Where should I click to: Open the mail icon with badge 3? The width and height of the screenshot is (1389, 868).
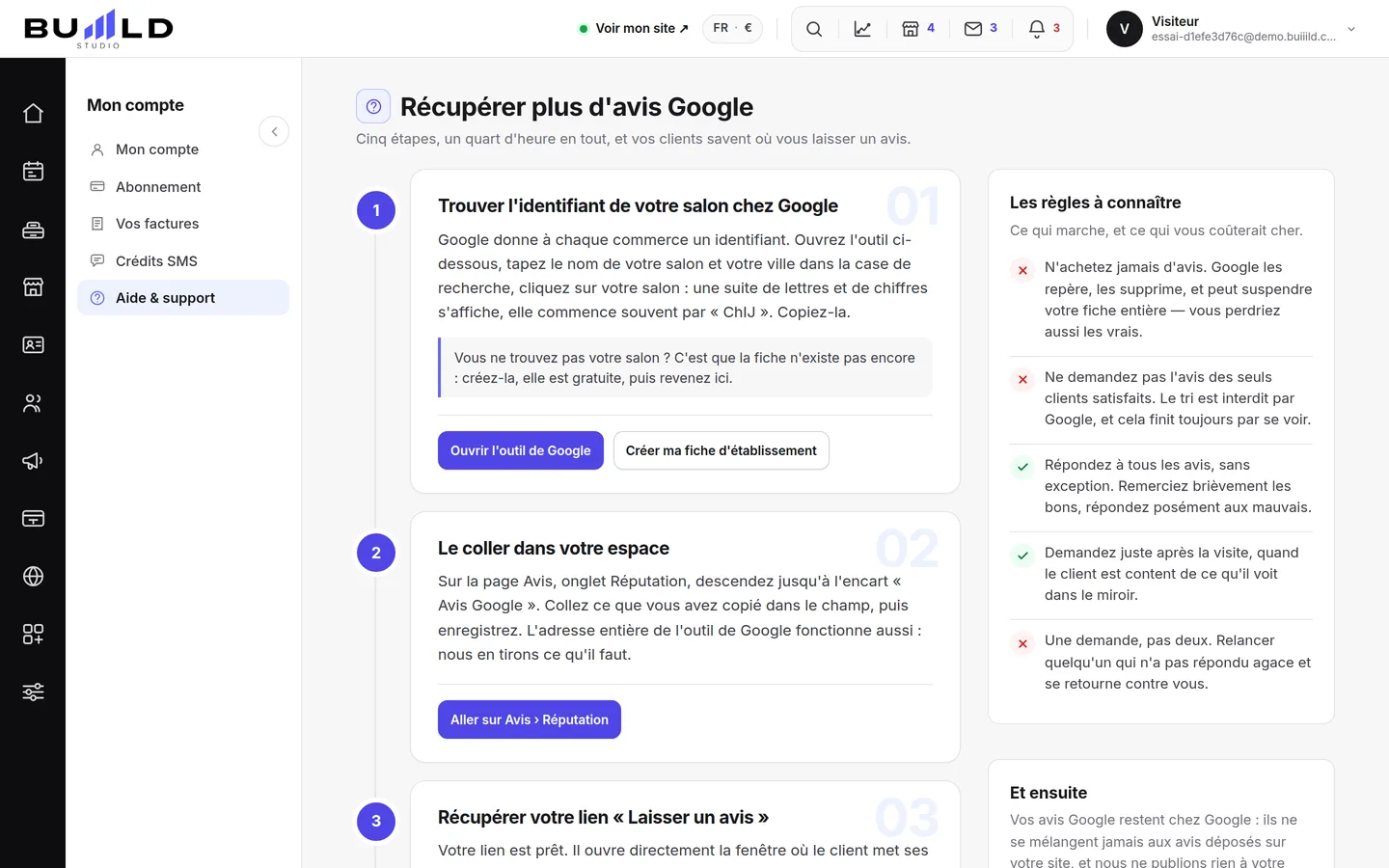tap(980, 29)
